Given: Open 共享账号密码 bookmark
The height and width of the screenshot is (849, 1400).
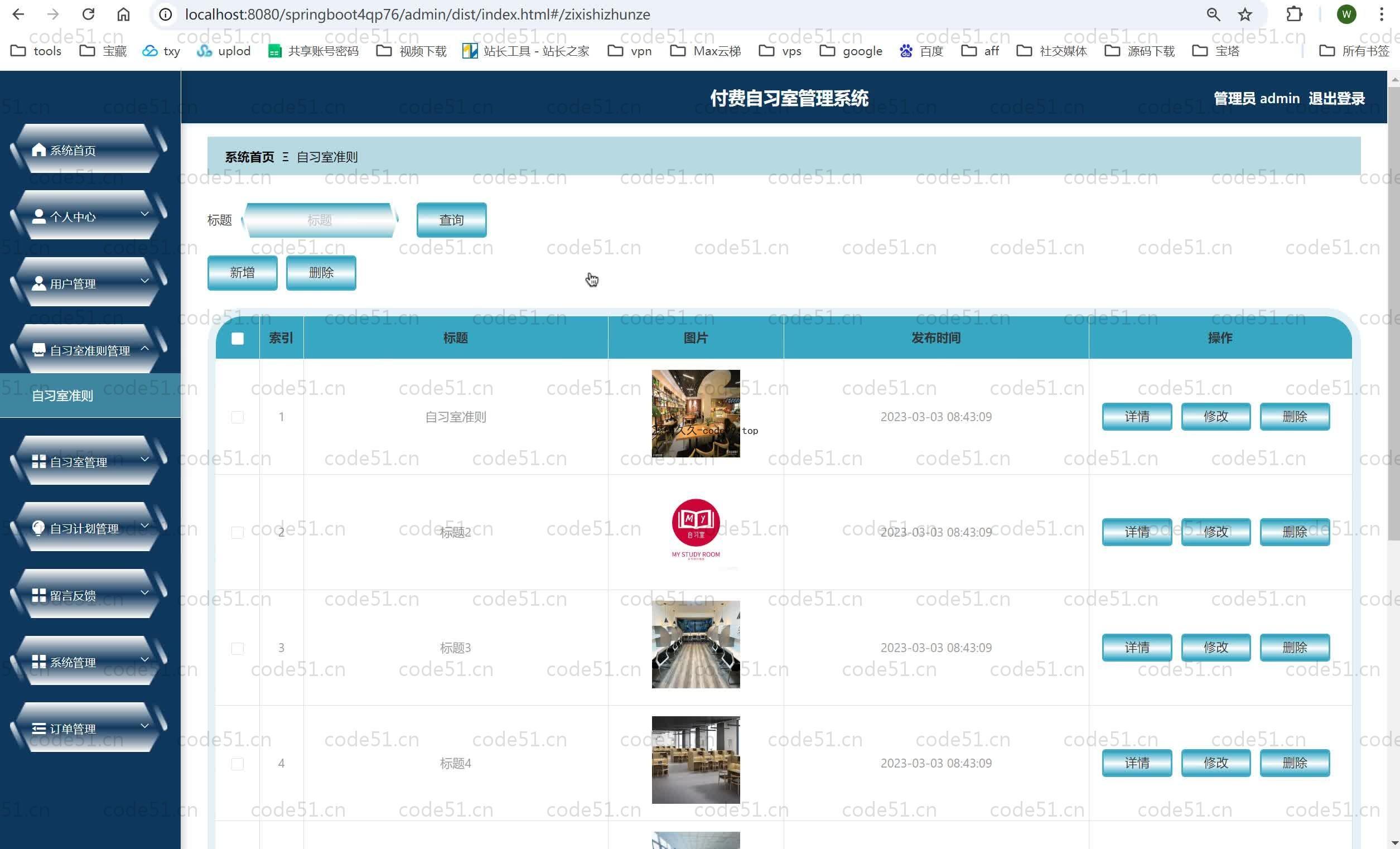Looking at the screenshot, I should (313, 51).
